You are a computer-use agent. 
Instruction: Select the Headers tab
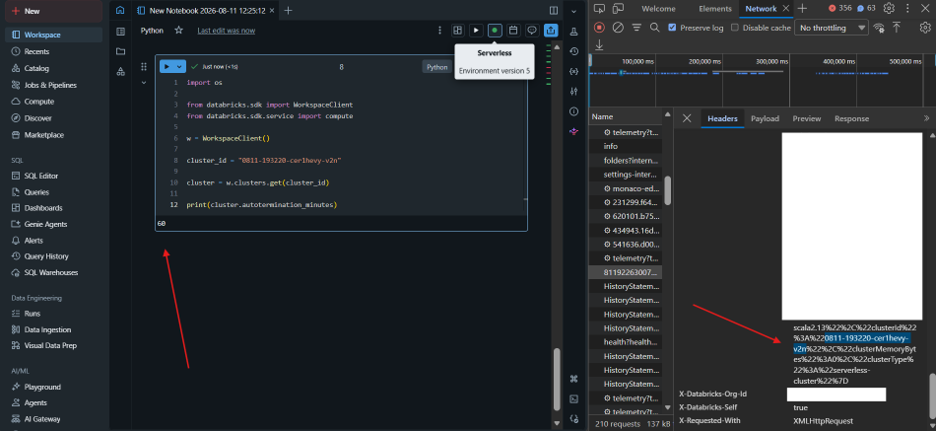[x=722, y=118]
